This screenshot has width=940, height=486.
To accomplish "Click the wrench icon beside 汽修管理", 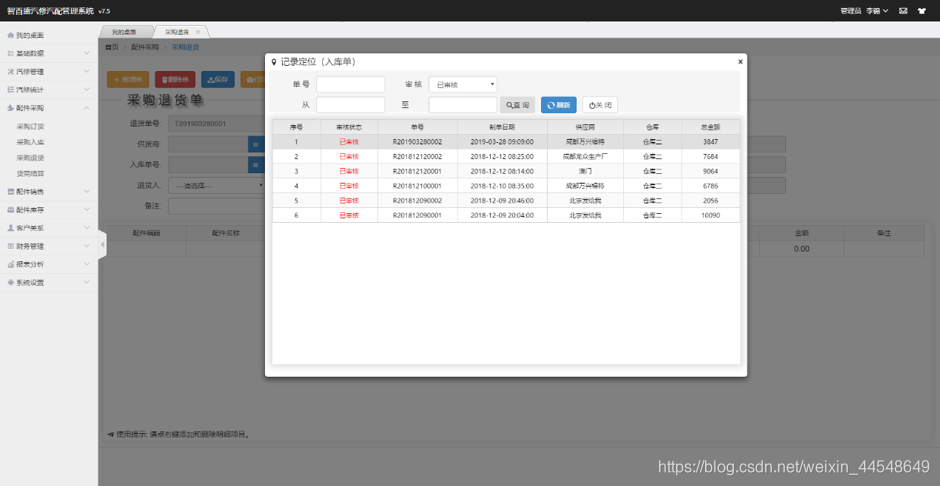I will click(x=11, y=71).
